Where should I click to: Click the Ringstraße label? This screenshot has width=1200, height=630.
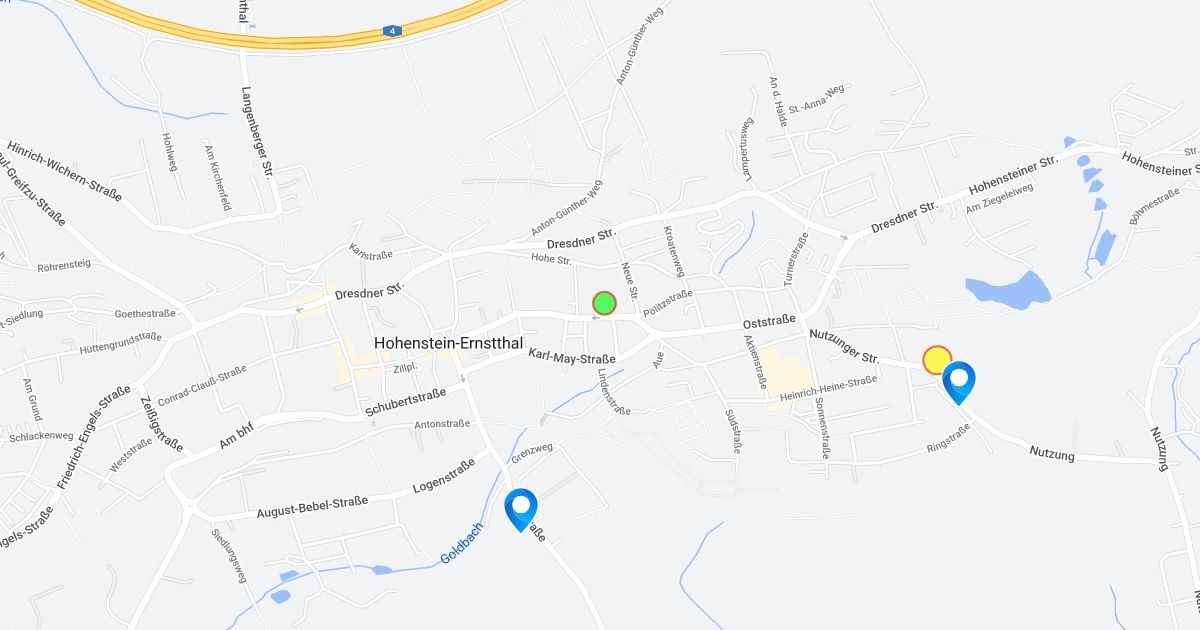point(949,436)
